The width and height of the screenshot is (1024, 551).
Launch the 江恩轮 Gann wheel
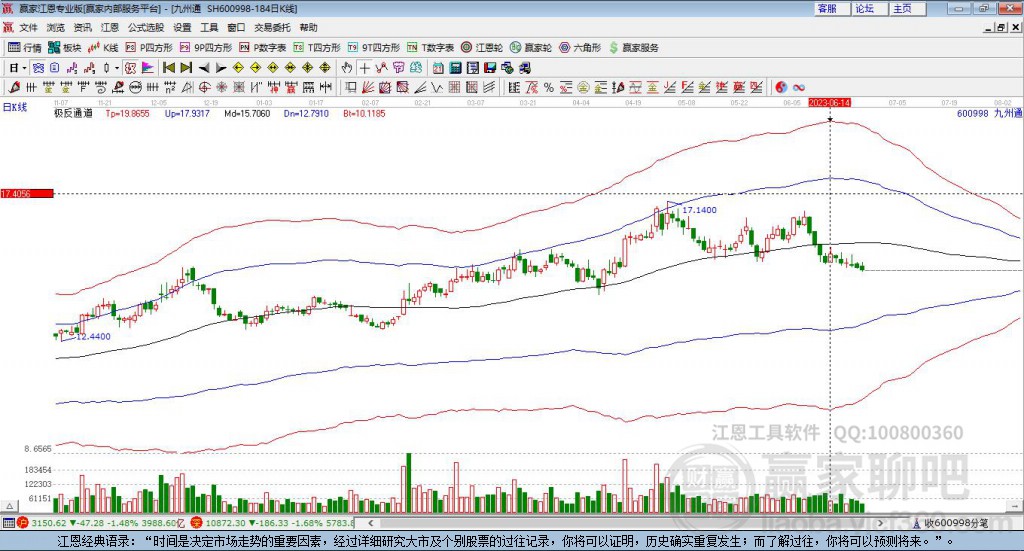click(482, 48)
